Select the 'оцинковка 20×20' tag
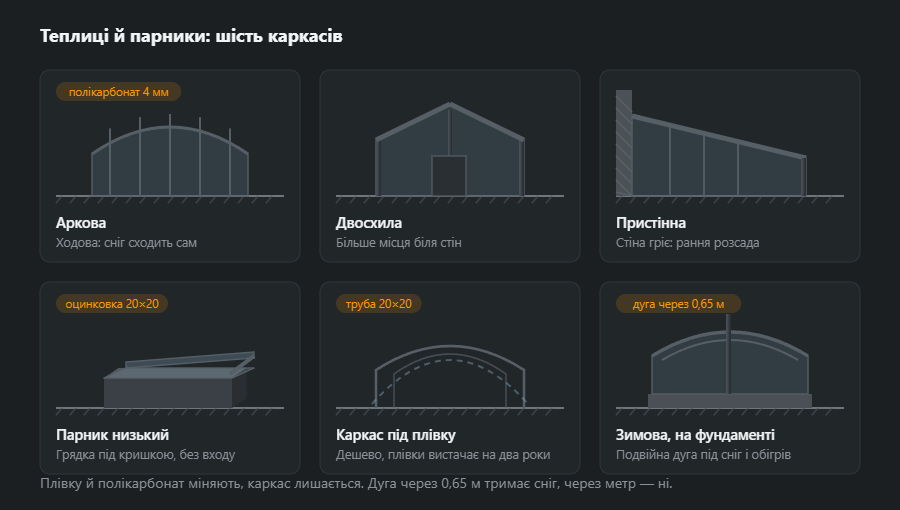The image size is (900, 510). click(x=112, y=303)
